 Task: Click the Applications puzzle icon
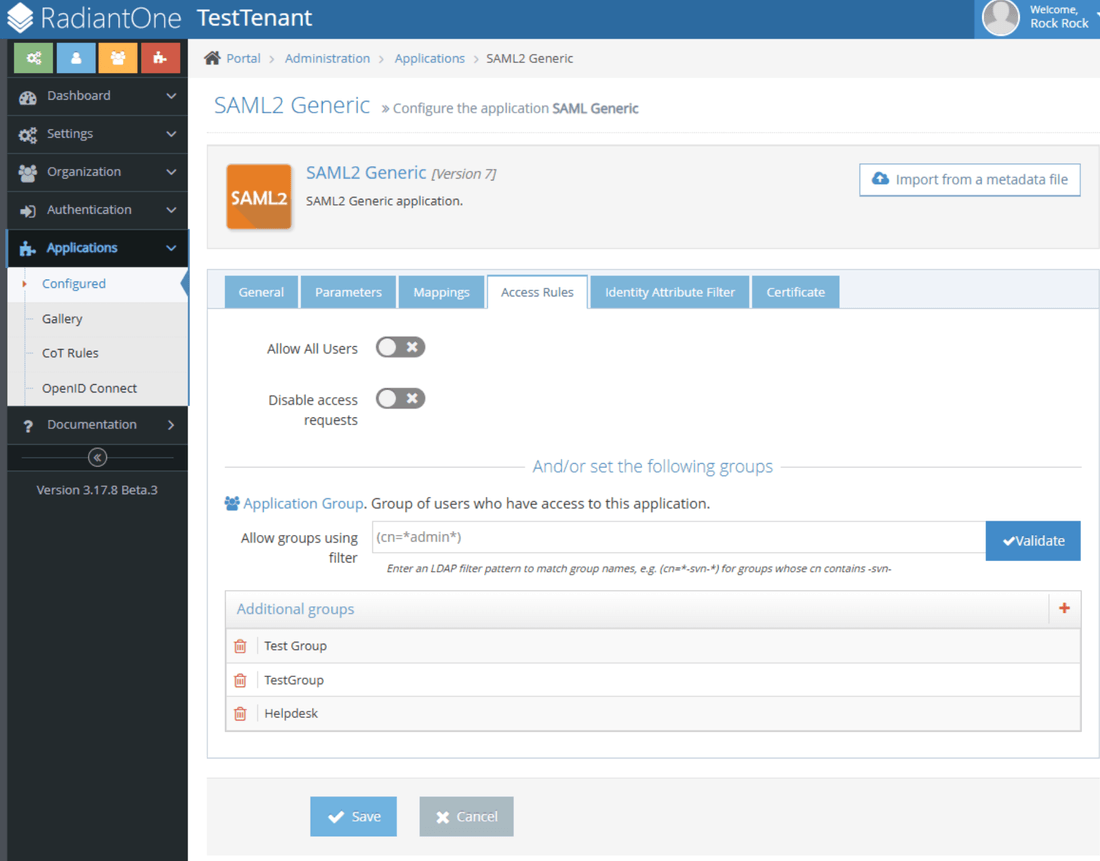pos(27,248)
